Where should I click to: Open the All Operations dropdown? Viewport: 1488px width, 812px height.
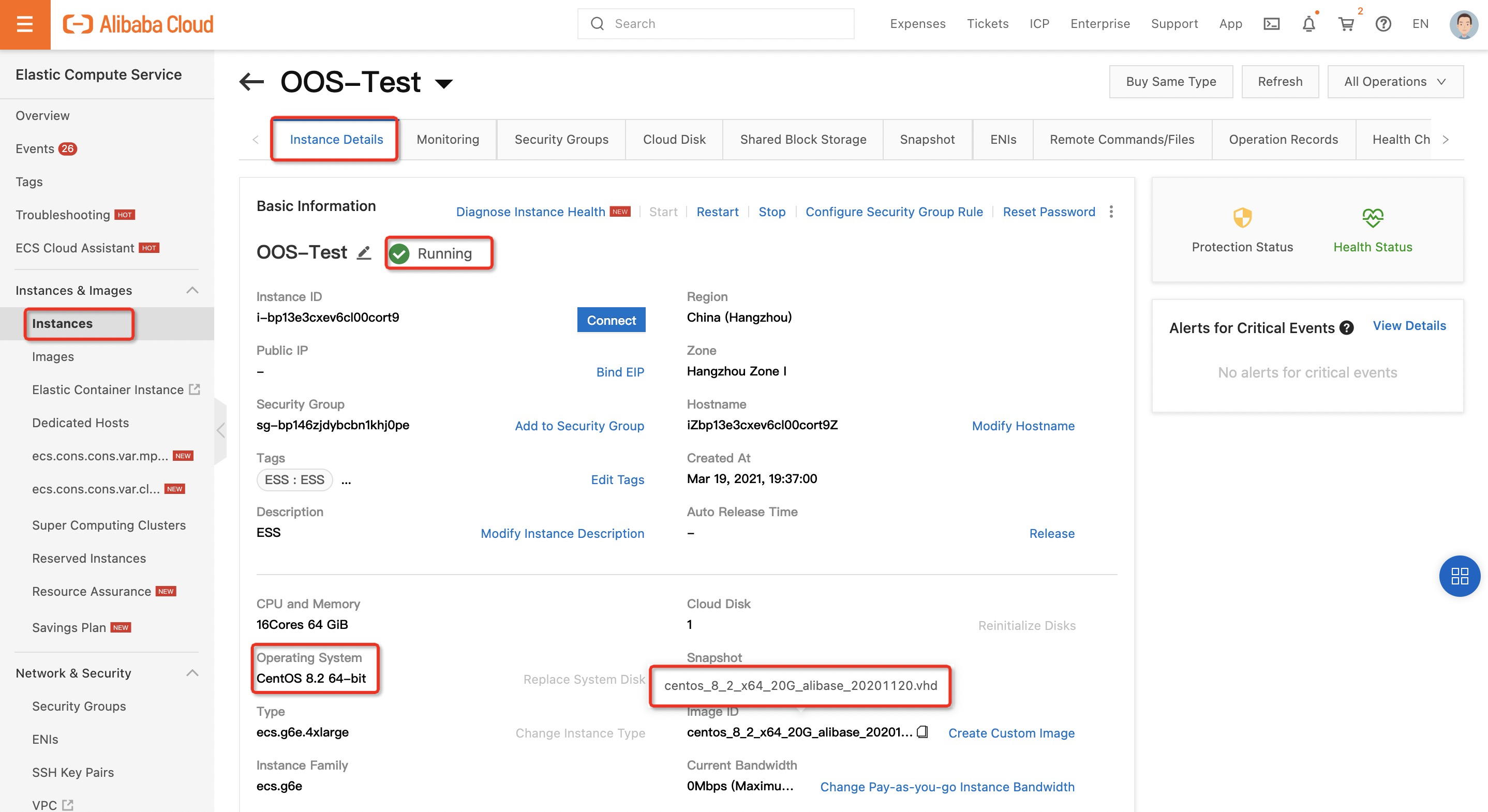(1394, 81)
